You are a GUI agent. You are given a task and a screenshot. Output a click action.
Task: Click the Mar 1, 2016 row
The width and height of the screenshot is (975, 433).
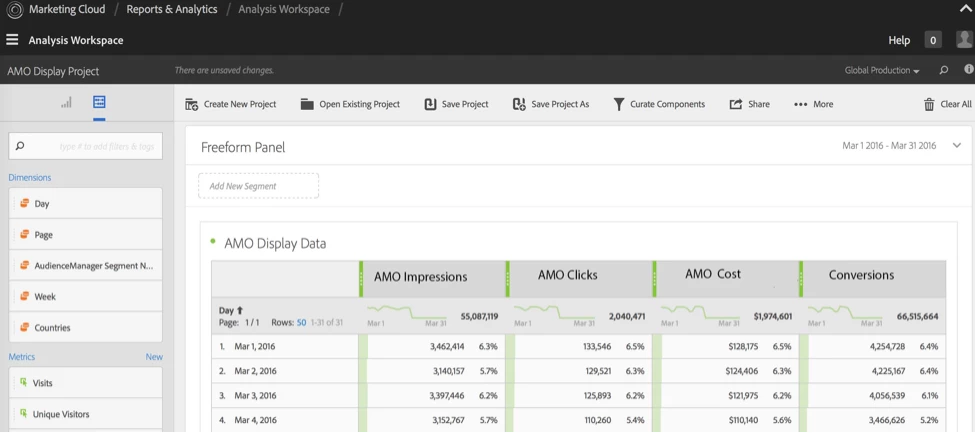click(x=579, y=347)
